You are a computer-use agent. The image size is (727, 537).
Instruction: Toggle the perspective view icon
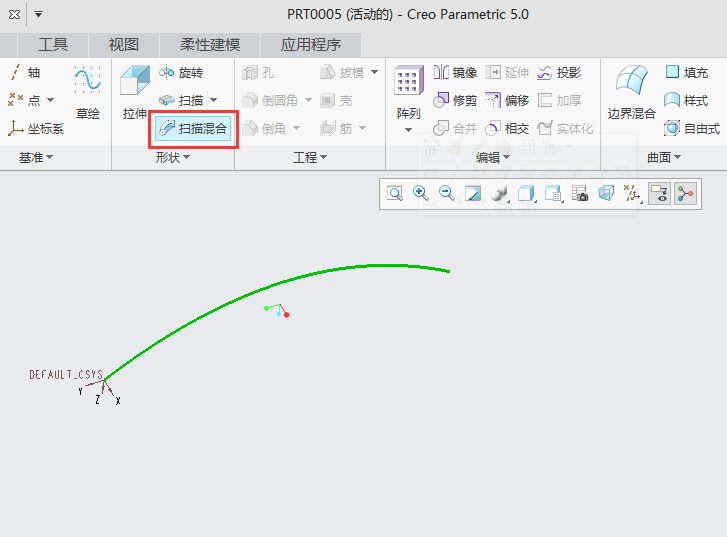point(606,193)
